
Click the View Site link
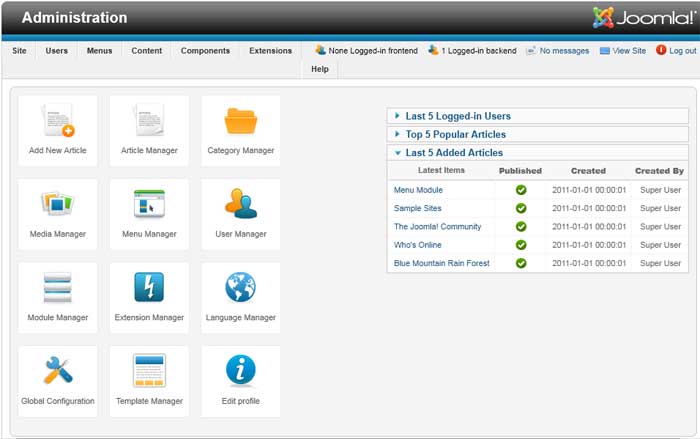[x=629, y=51]
